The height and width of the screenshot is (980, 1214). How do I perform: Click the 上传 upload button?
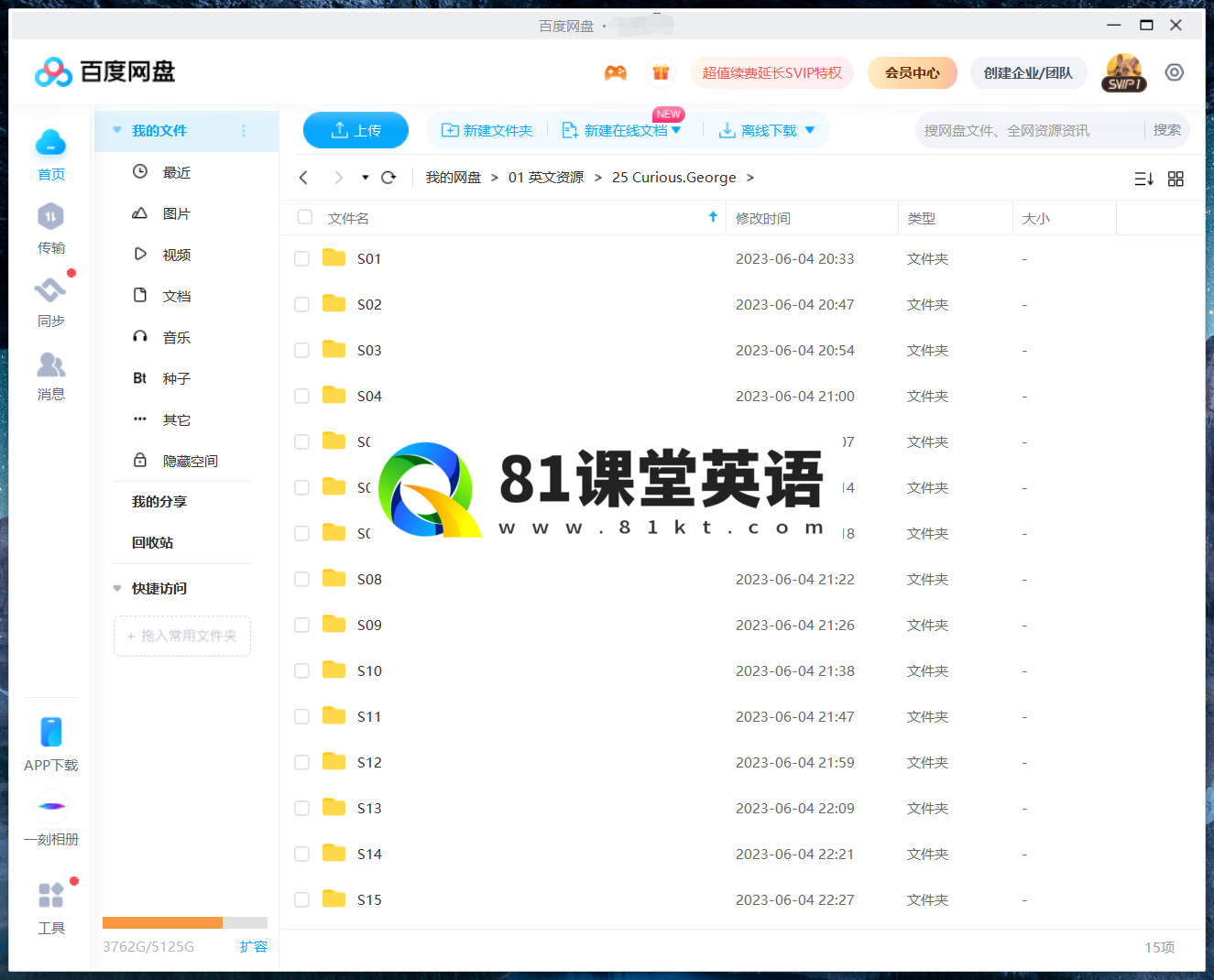click(355, 130)
